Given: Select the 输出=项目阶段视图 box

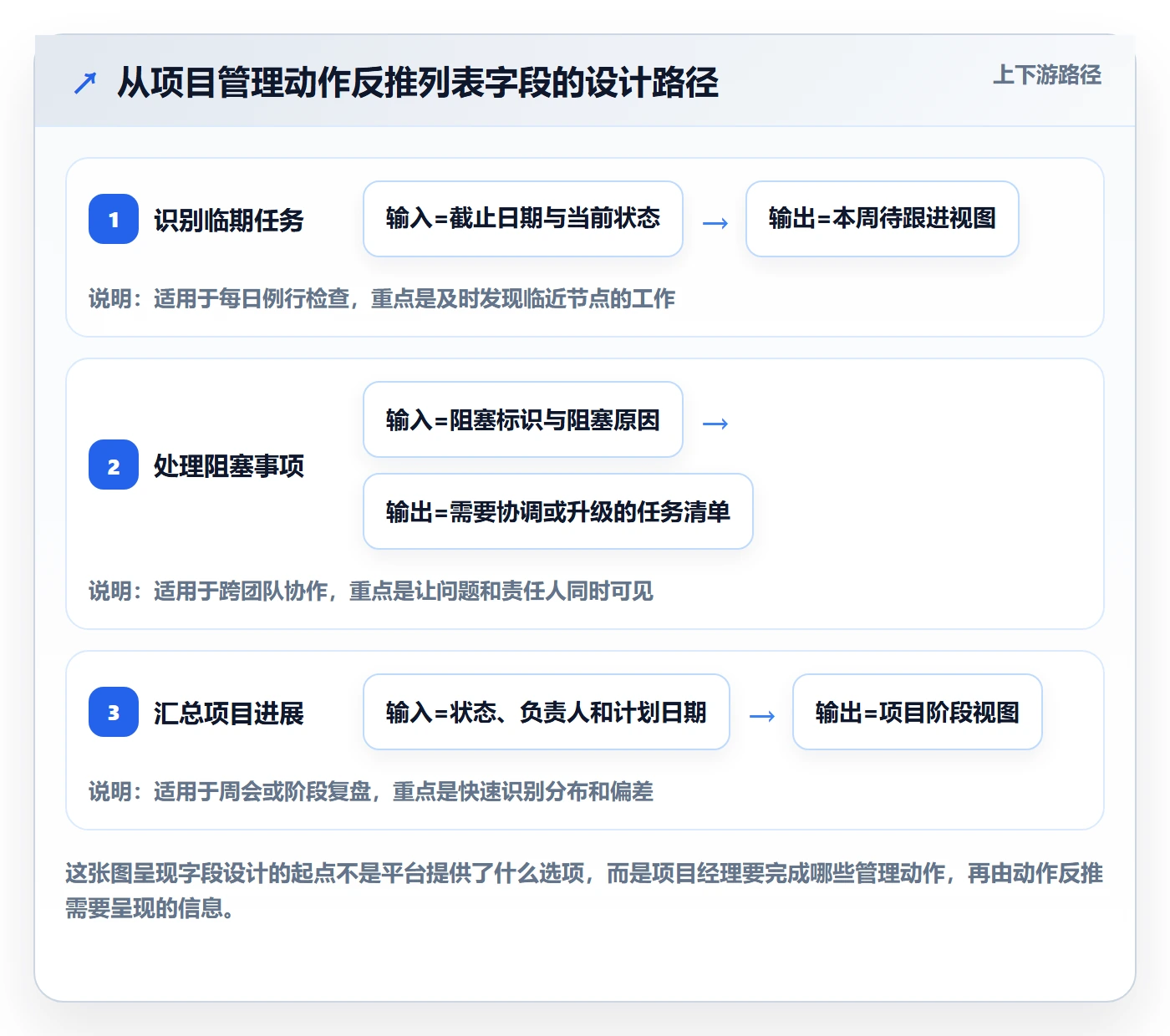Looking at the screenshot, I should [918, 712].
